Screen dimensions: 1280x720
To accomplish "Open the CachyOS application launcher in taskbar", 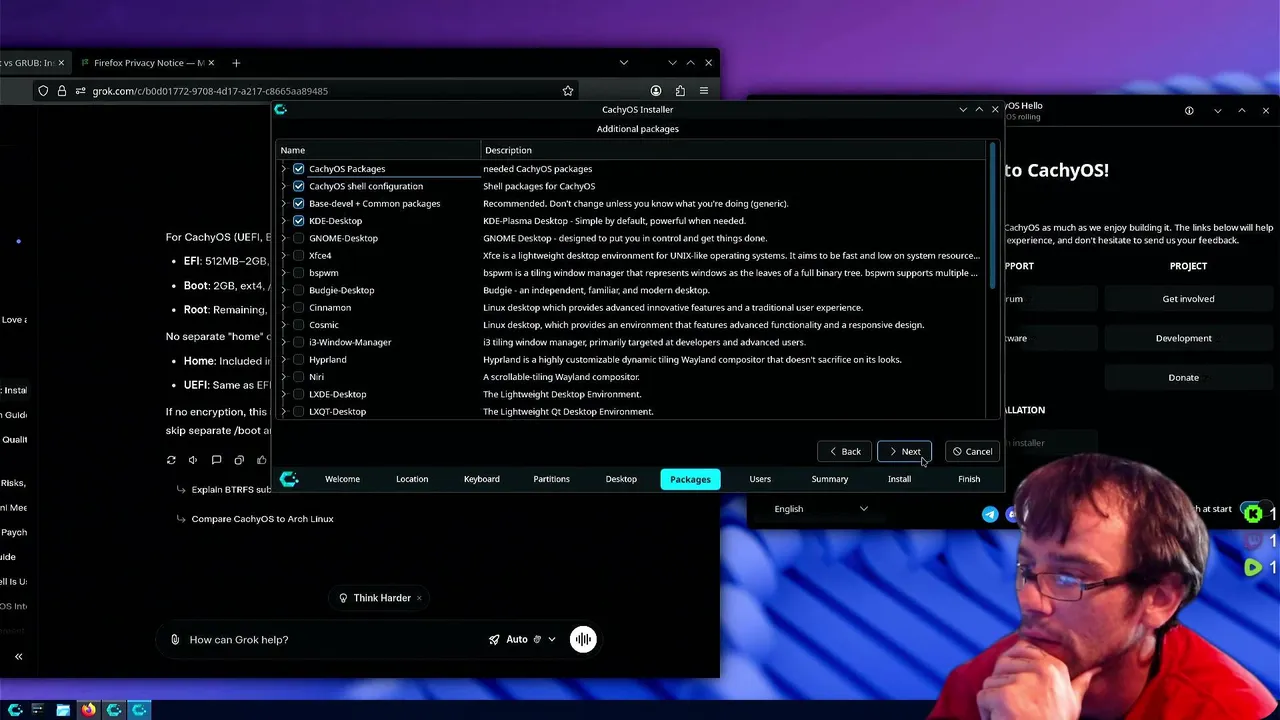I will click(15, 710).
